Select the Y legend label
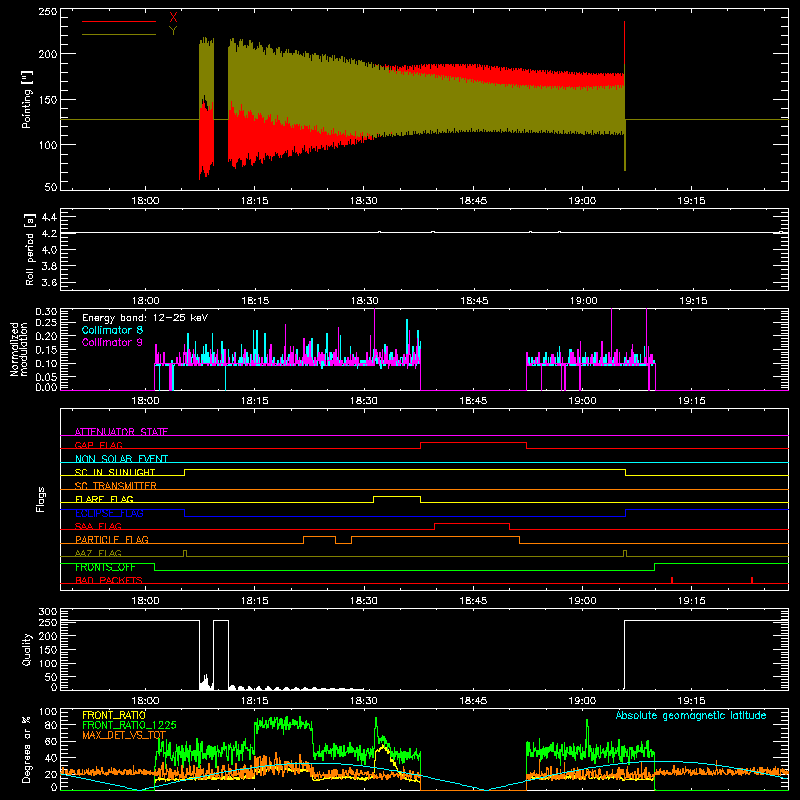Viewport: 800px width, 800px height. (173, 31)
